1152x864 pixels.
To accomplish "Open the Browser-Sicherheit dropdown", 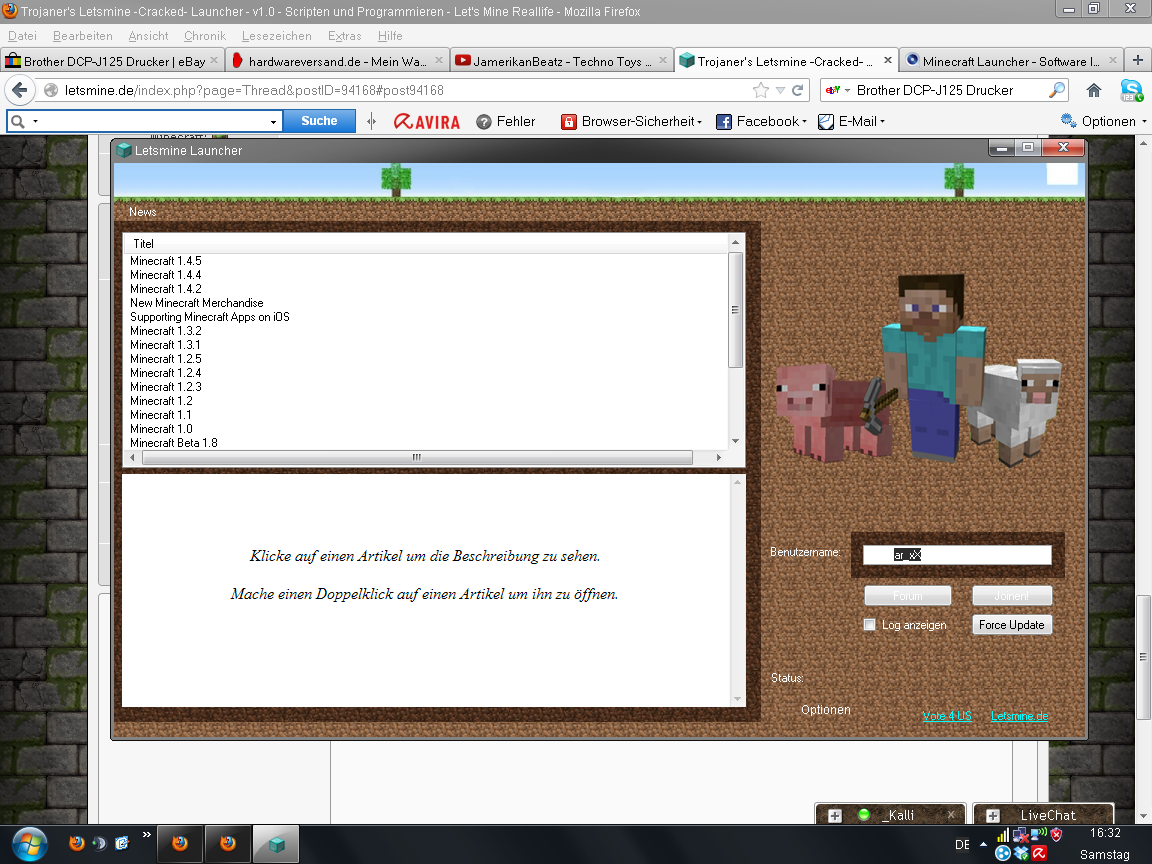I will pyautogui.click(x=632, y=121).
